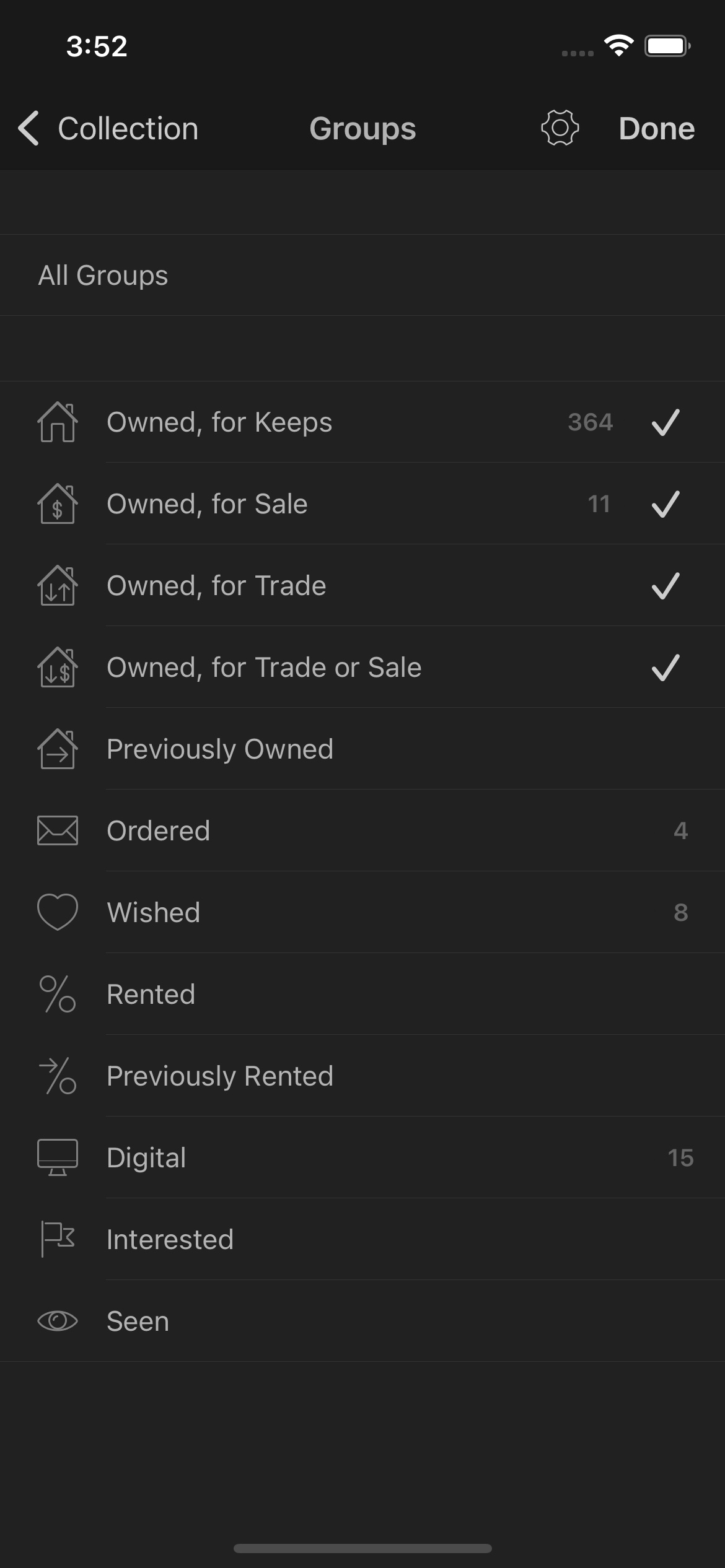This screenshot has width=725, height=1568.
Task: Tap the eye icon next to Seen
Action: [x=58, y=1321]
